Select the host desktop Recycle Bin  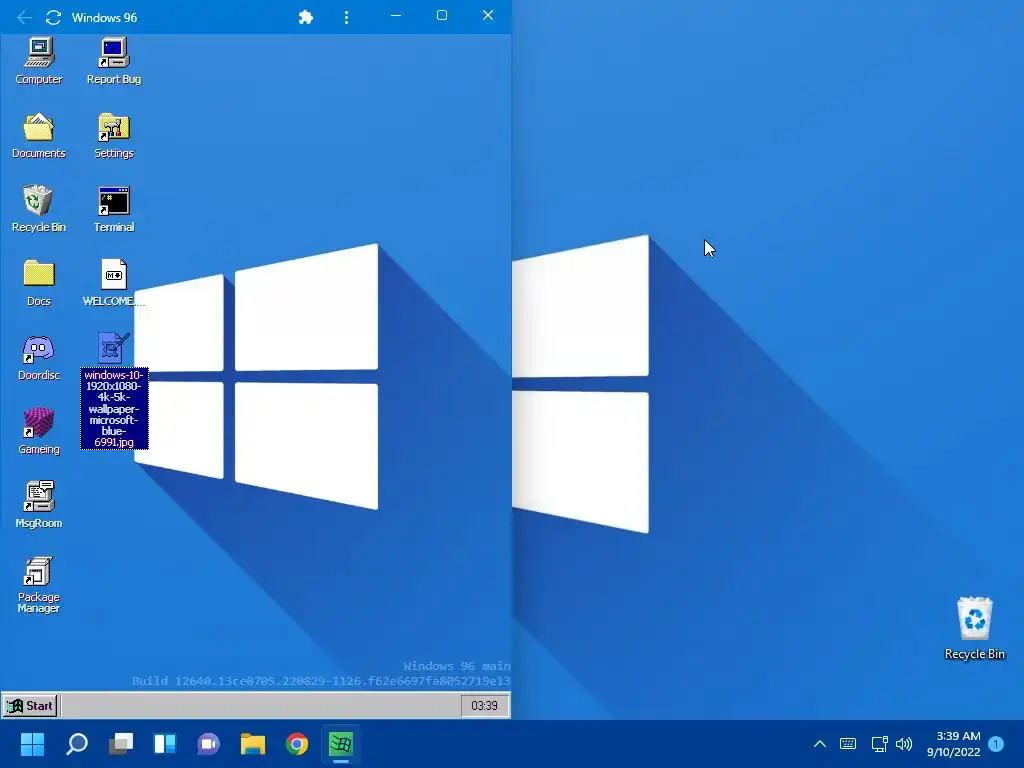coord(975,628)
